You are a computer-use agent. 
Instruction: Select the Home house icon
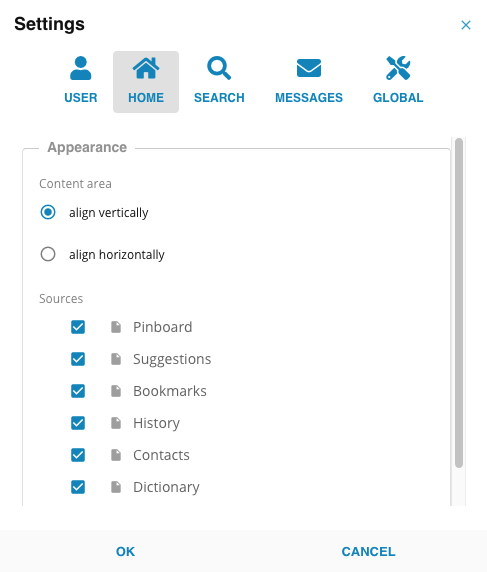pyautogui.click(x=146, y=68)
